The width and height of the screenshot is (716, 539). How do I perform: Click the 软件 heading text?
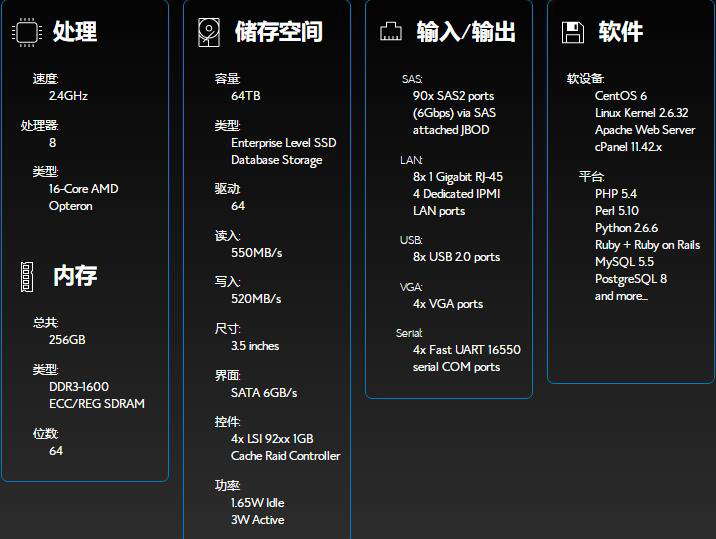(x=620, y=32)
